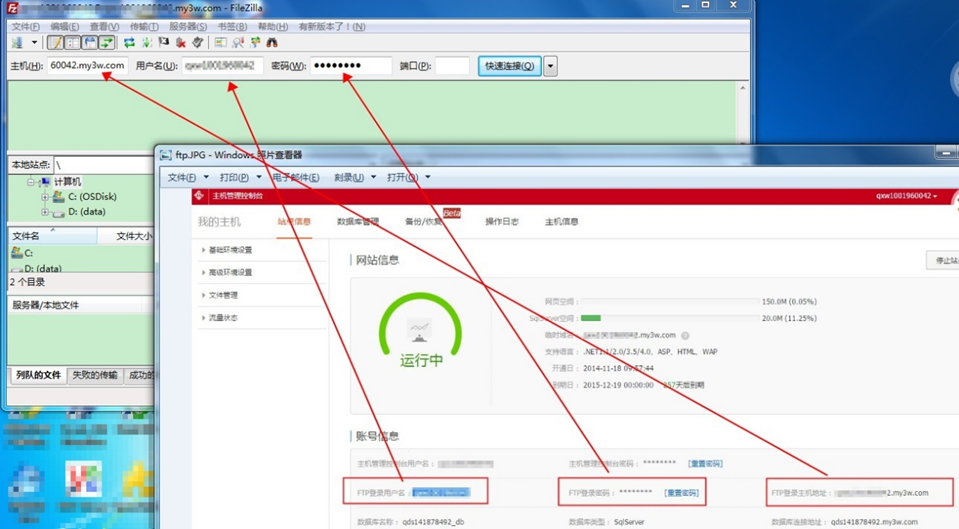Click the disconnect from server icon
Viewport: 959px width, 529px height.
(x=181, y=42)
